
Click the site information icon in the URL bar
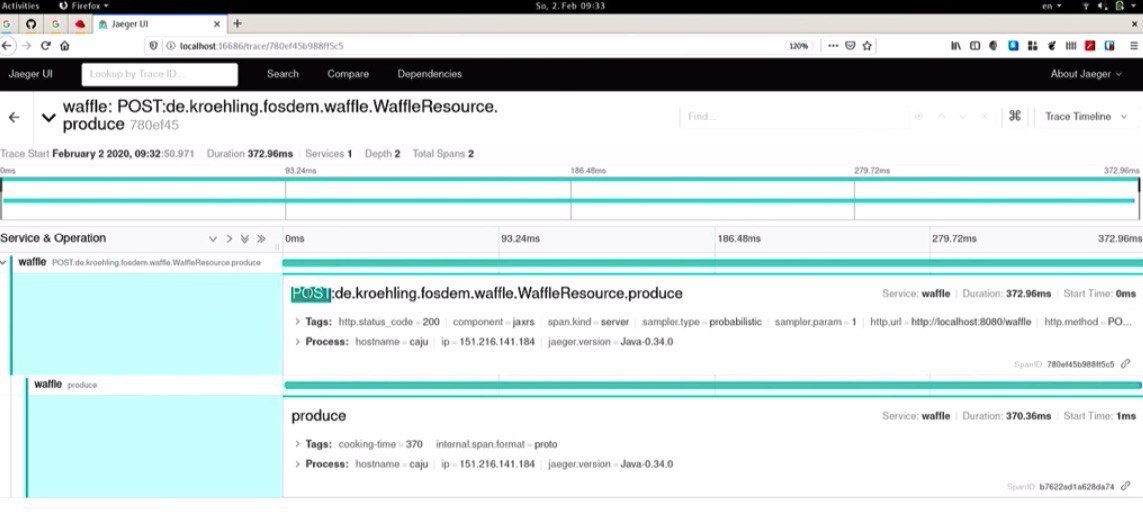point(171,45)
